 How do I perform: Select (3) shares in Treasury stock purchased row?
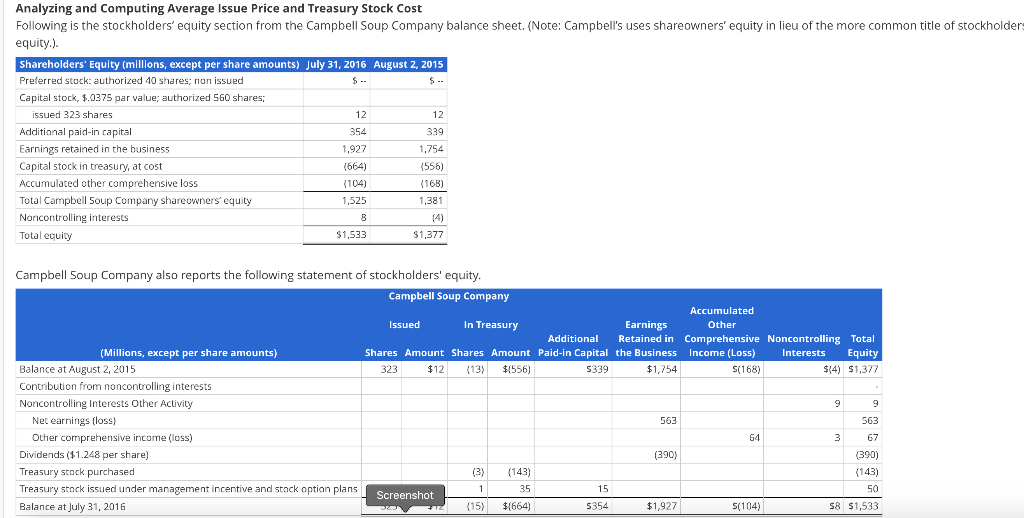[477, 471]
